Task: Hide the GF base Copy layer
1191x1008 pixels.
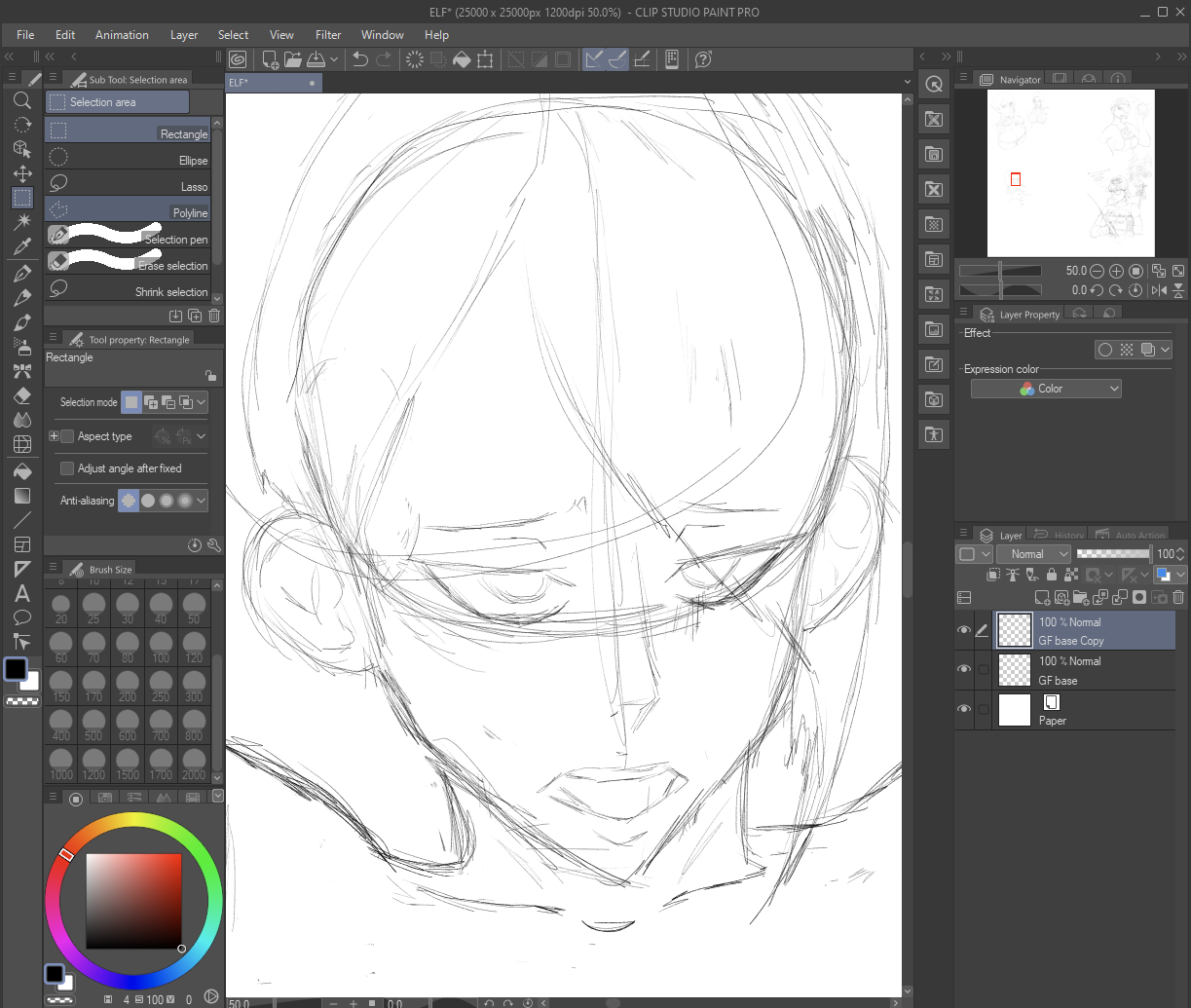Action: [x=963, y=631]
